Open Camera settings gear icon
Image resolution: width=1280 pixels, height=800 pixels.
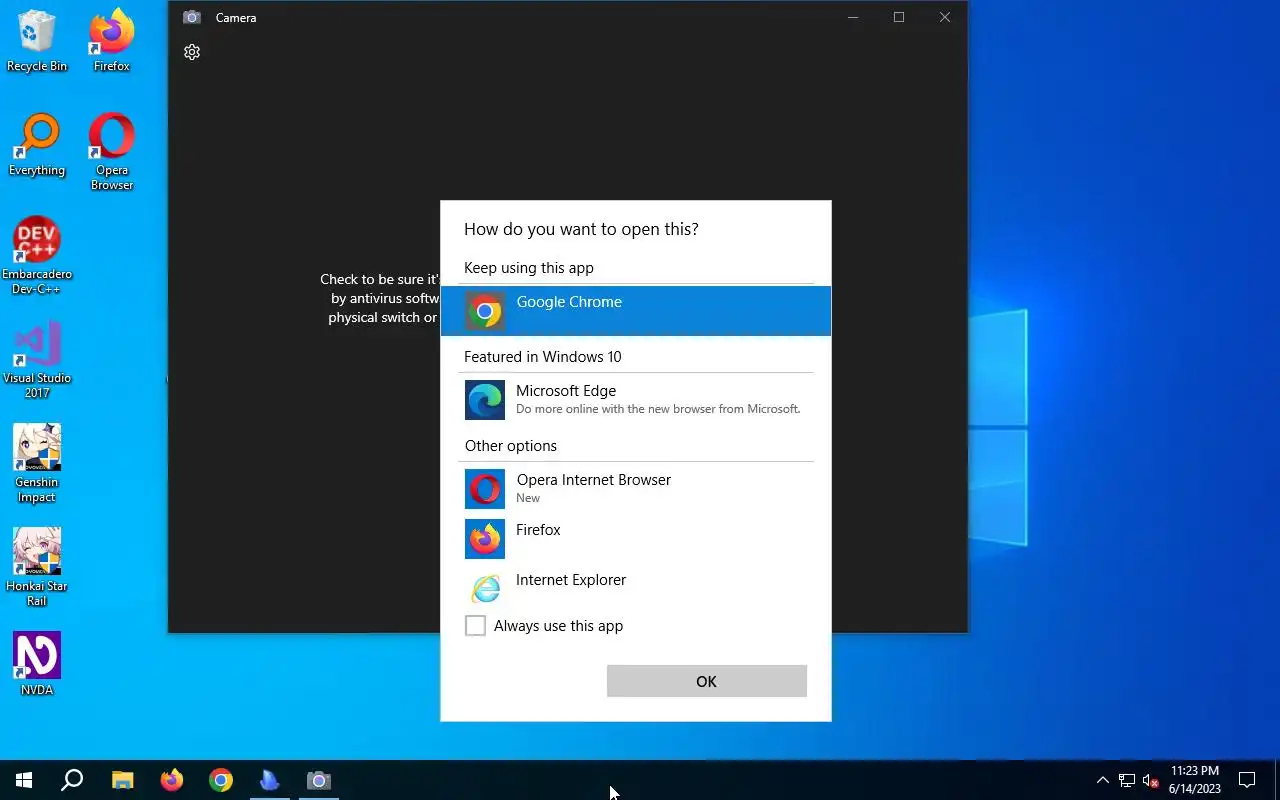[192, 52]
